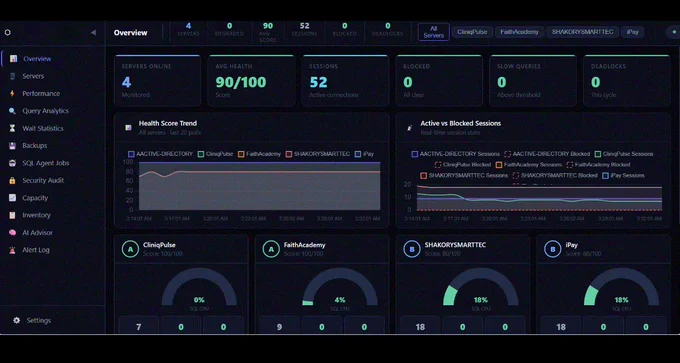Toggle FaithAcademy Sessions legend item
Viewport: 680px width, 363px height.
click(529, 165)
